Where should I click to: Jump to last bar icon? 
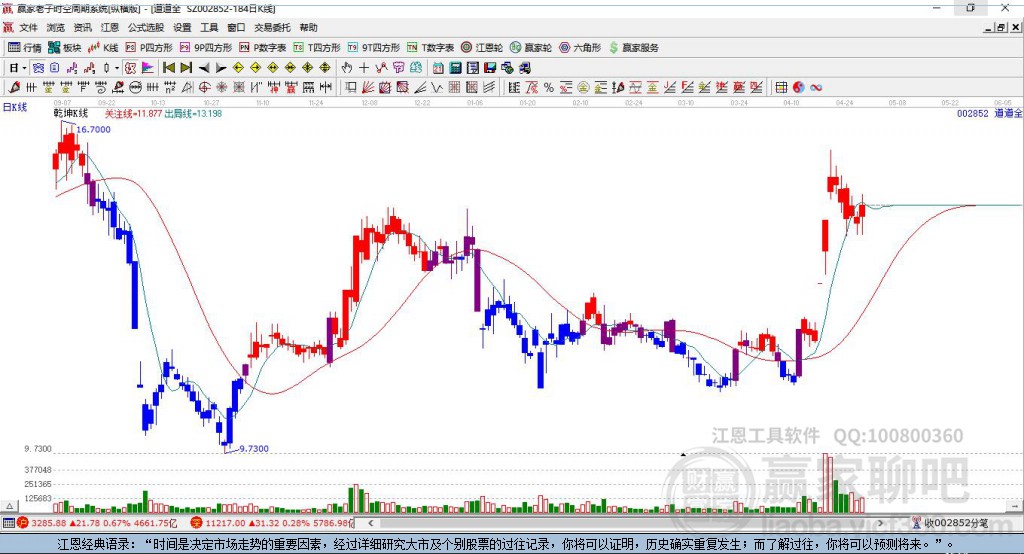(x=186, y=68)
